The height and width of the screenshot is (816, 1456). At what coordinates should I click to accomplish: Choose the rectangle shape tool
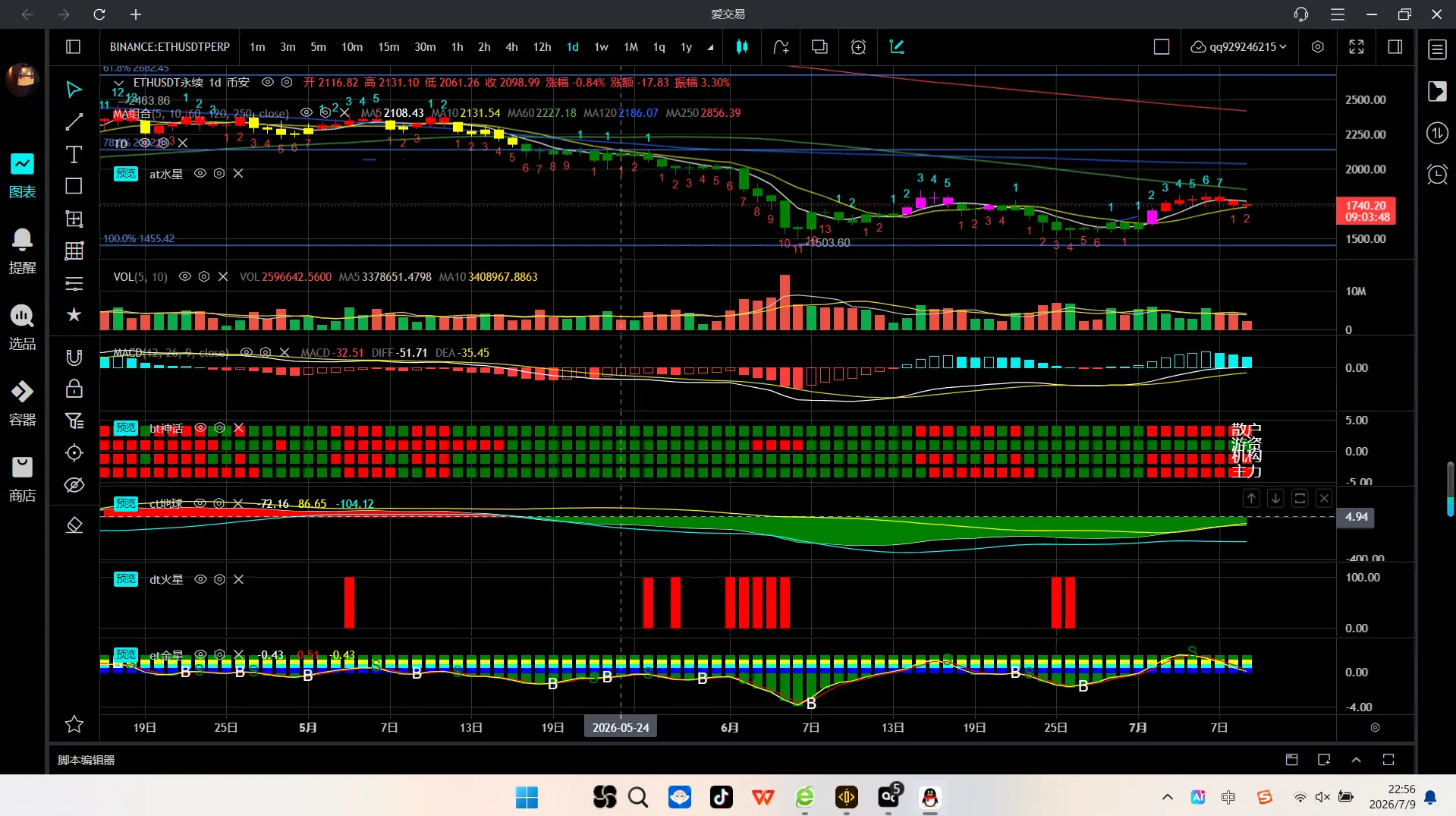pyautogui.click(x=74, y=186)
